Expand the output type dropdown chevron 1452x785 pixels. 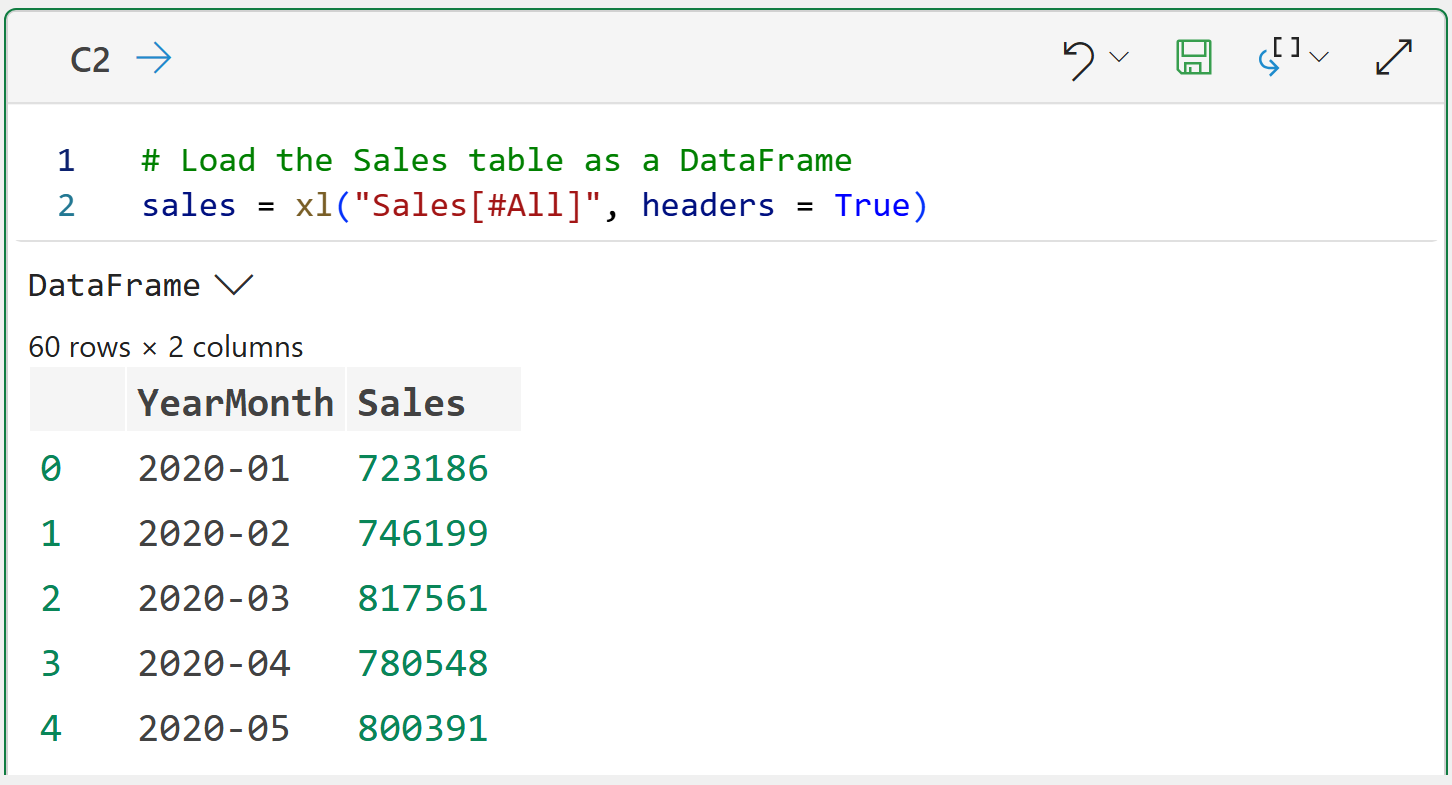click(x=1319, y=58)
